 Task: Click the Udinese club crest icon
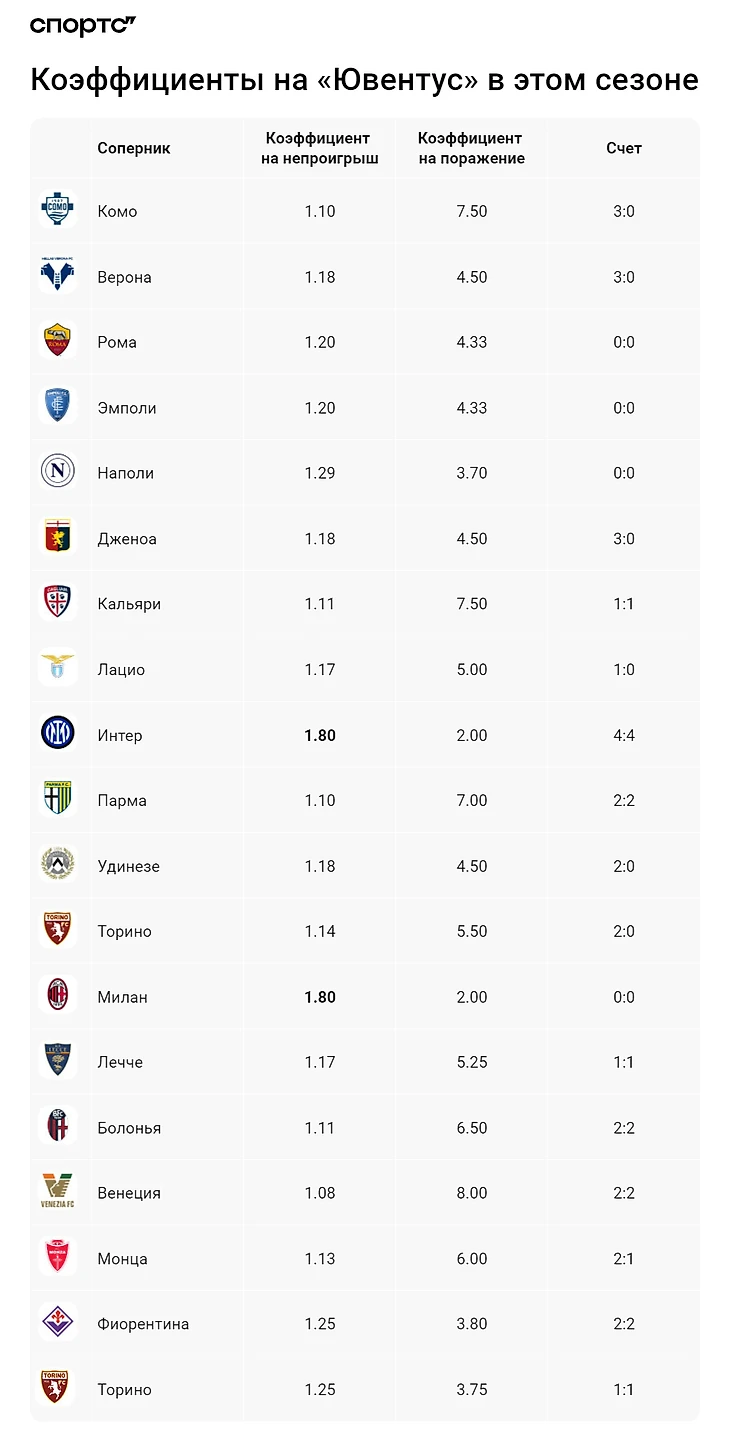[x=58, y=865]
